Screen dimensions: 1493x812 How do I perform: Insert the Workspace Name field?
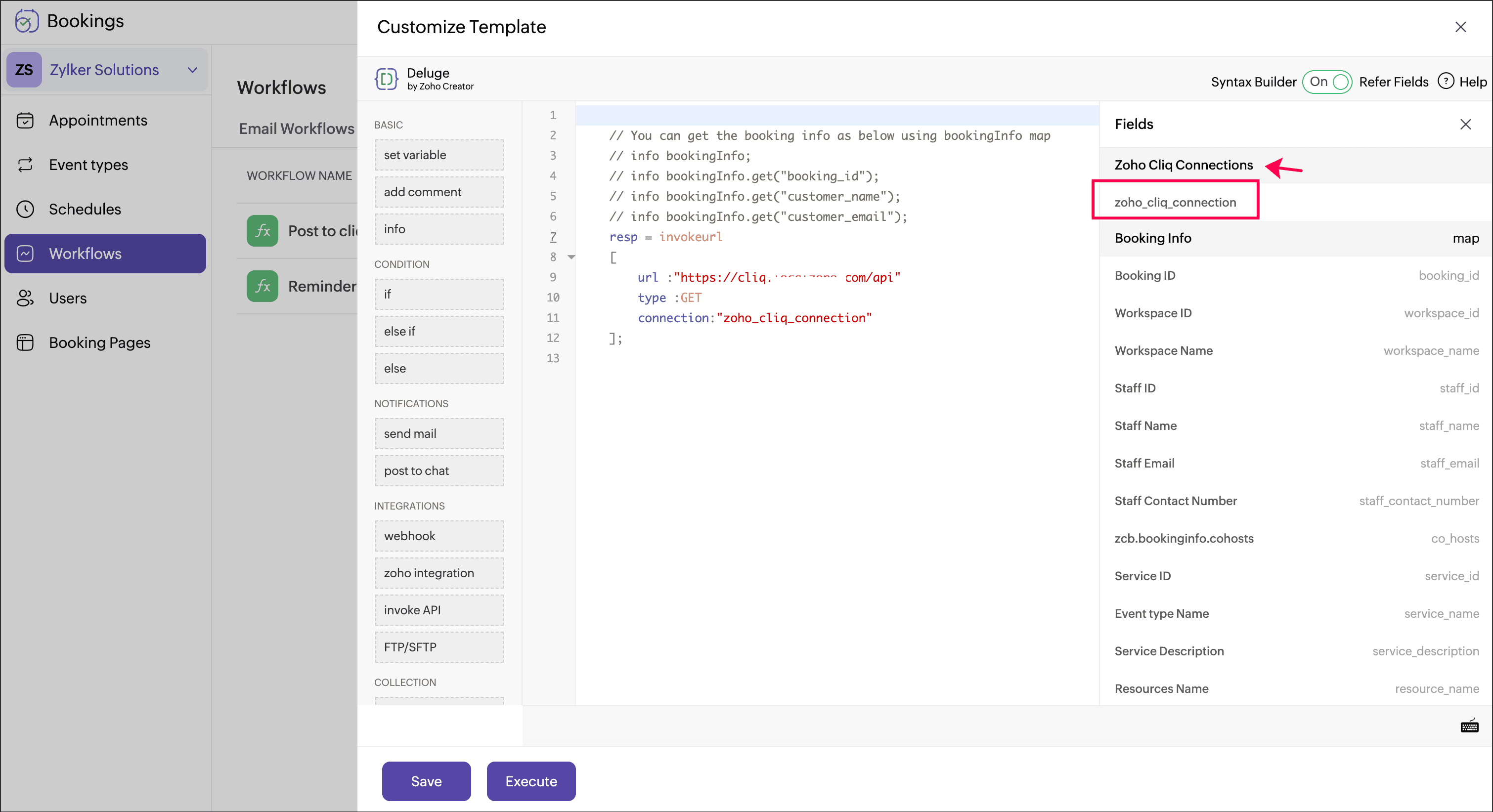point(1296,351)
